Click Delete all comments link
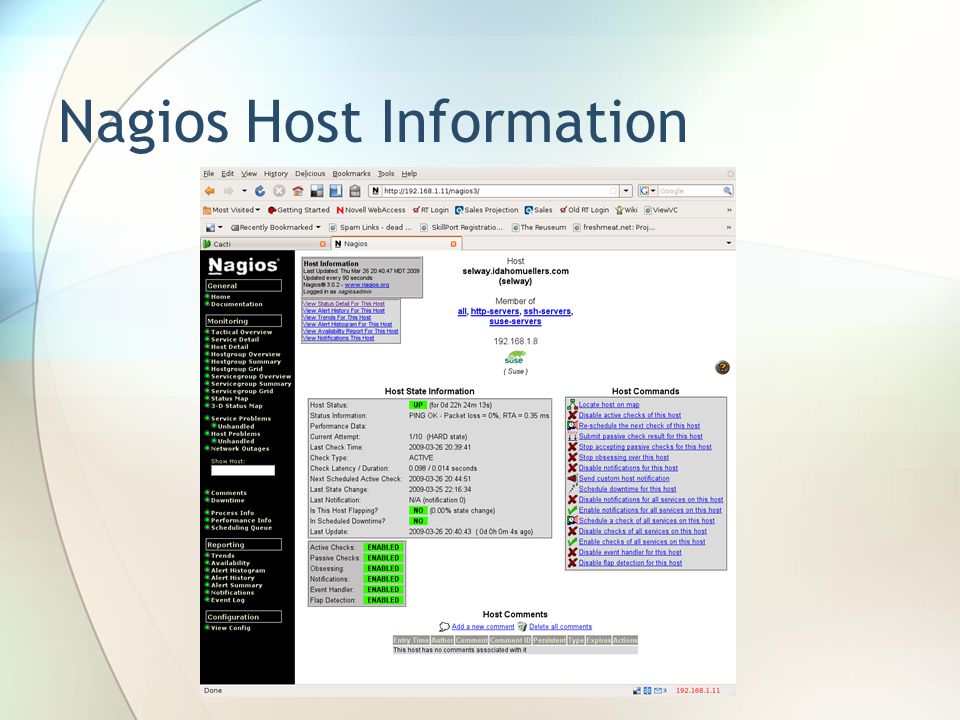This screenshot has height=720, width=960. click(560, 626)
